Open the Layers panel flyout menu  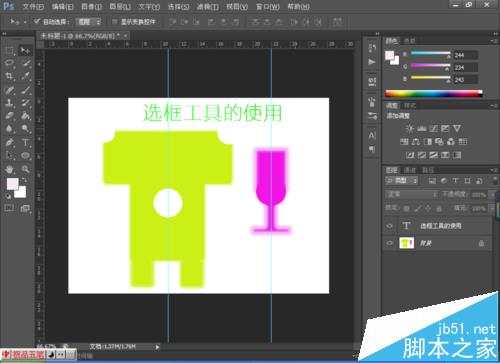[494, 170]
